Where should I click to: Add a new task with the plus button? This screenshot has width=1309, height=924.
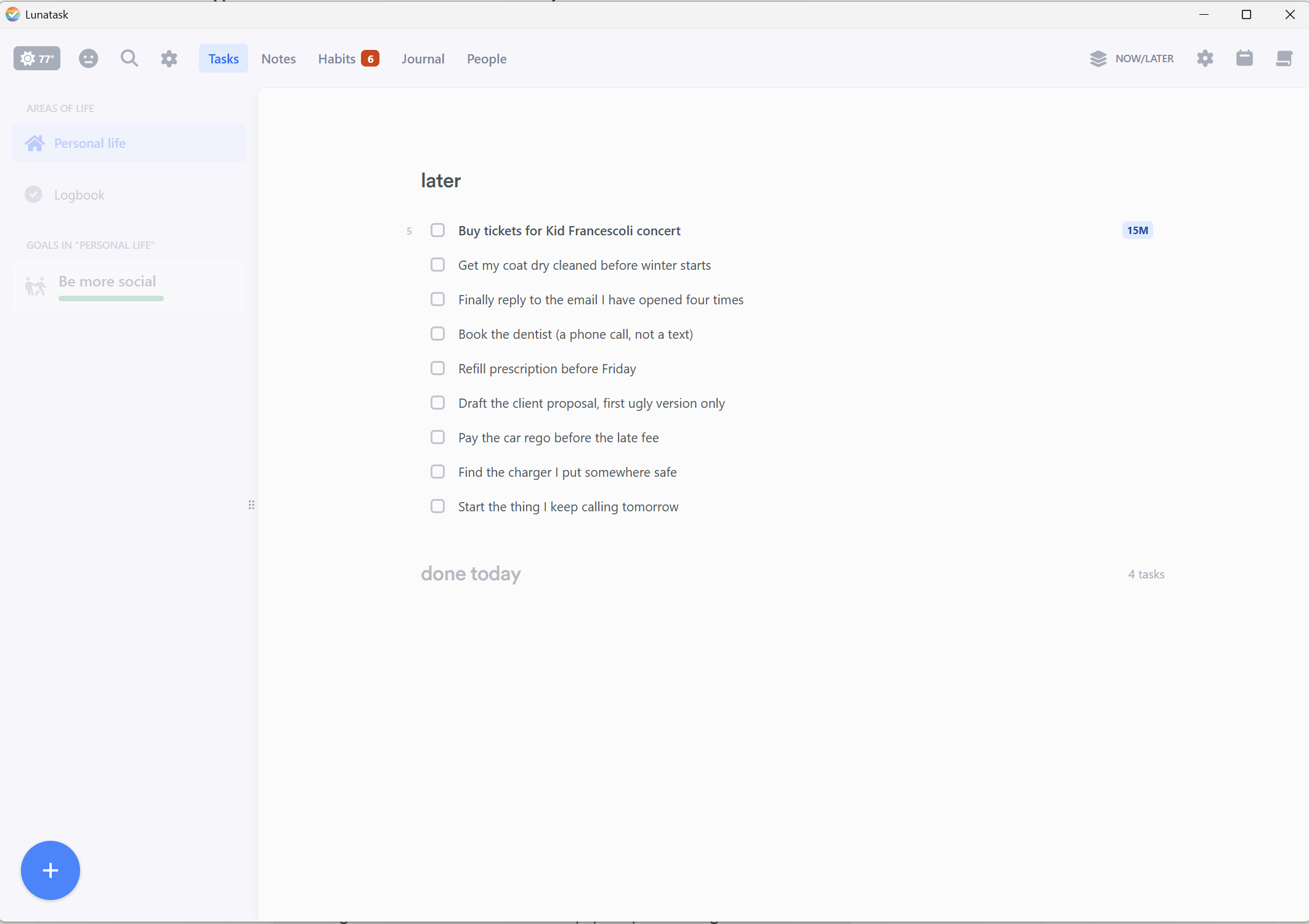(51, 870)
